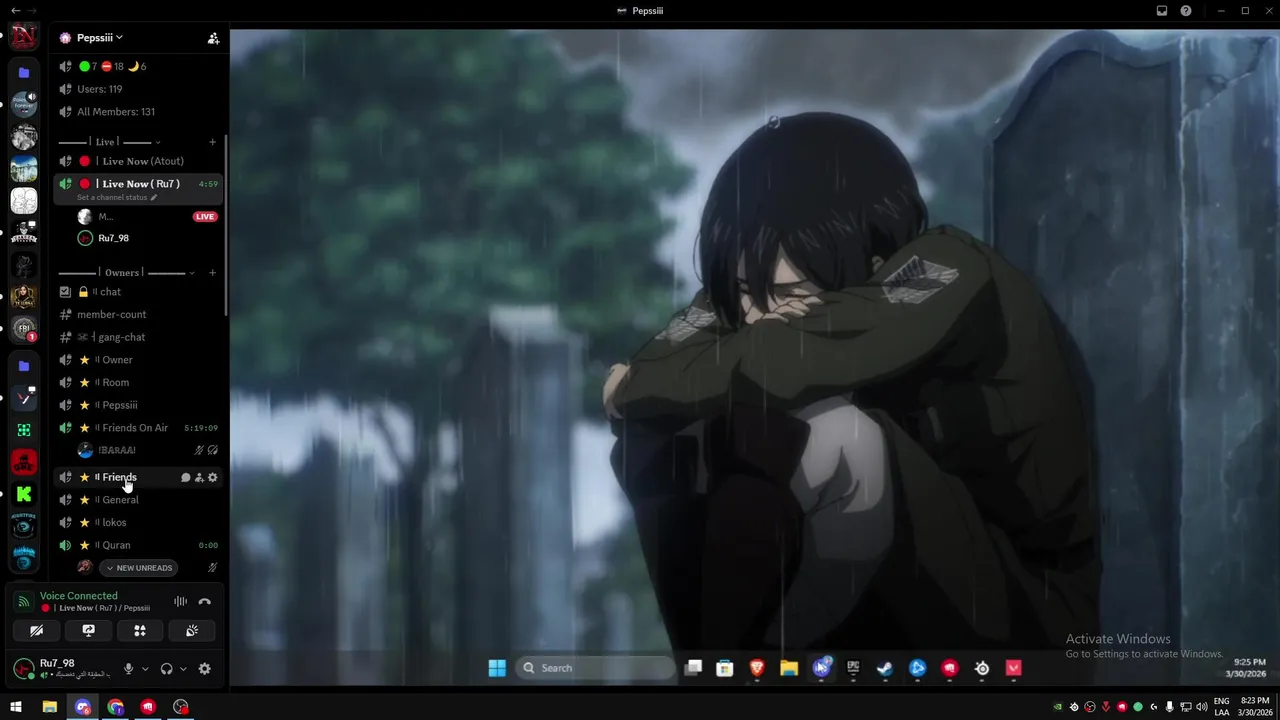Click the 8:23 PM taskbar clock
The image size is (1280, 720).
(x=1255, y=707)
